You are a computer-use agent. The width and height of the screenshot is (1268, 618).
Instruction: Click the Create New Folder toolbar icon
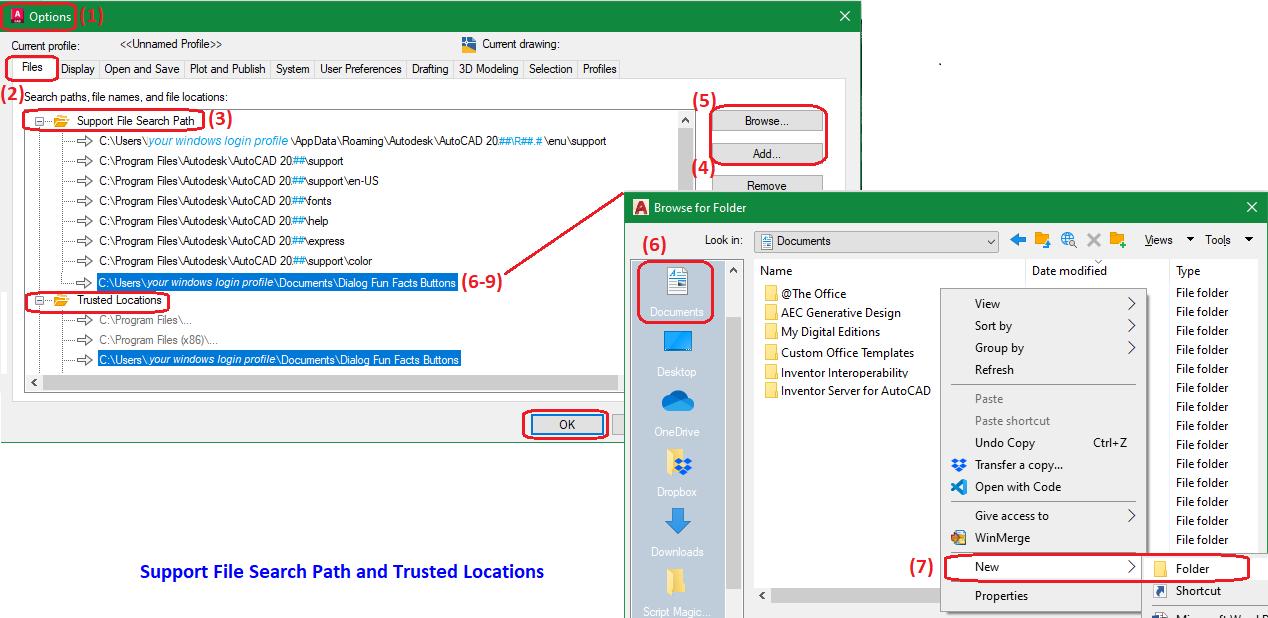[x=1118, y=240]
